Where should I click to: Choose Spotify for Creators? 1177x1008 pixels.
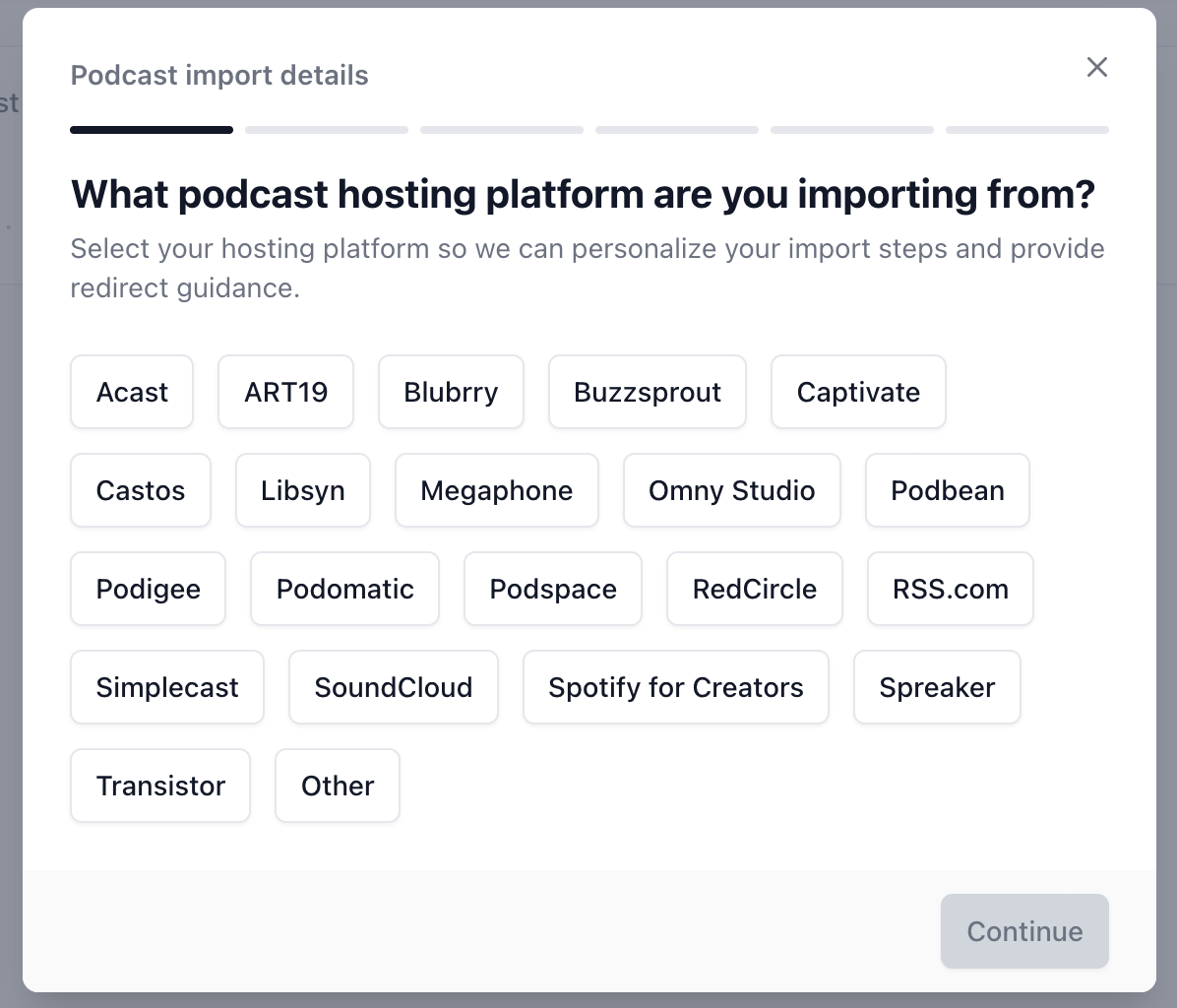pyautogui.click(x=675, y=687)
